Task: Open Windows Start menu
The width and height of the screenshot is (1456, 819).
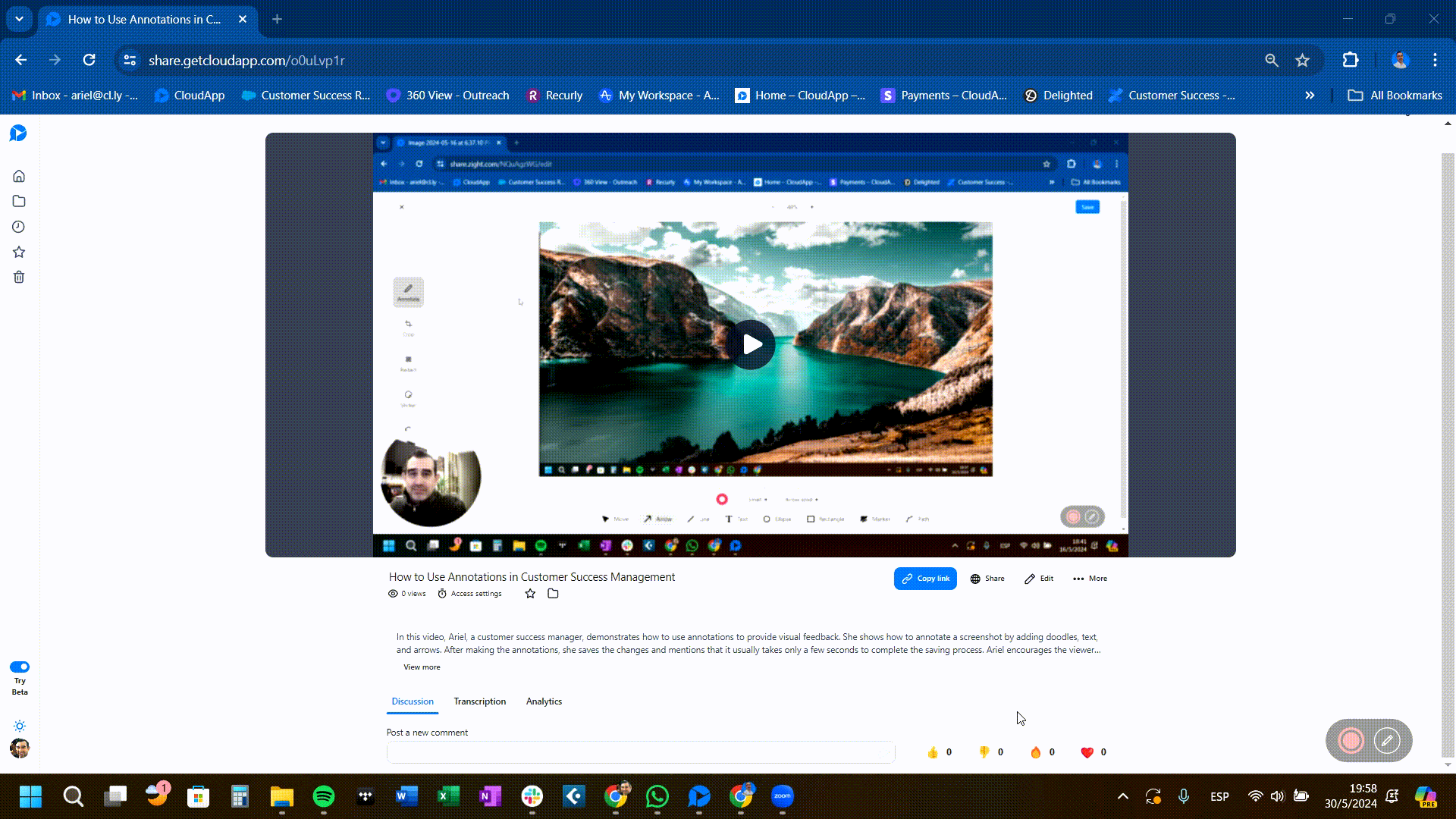Action: pyautogui.click(x=30, y=796)
